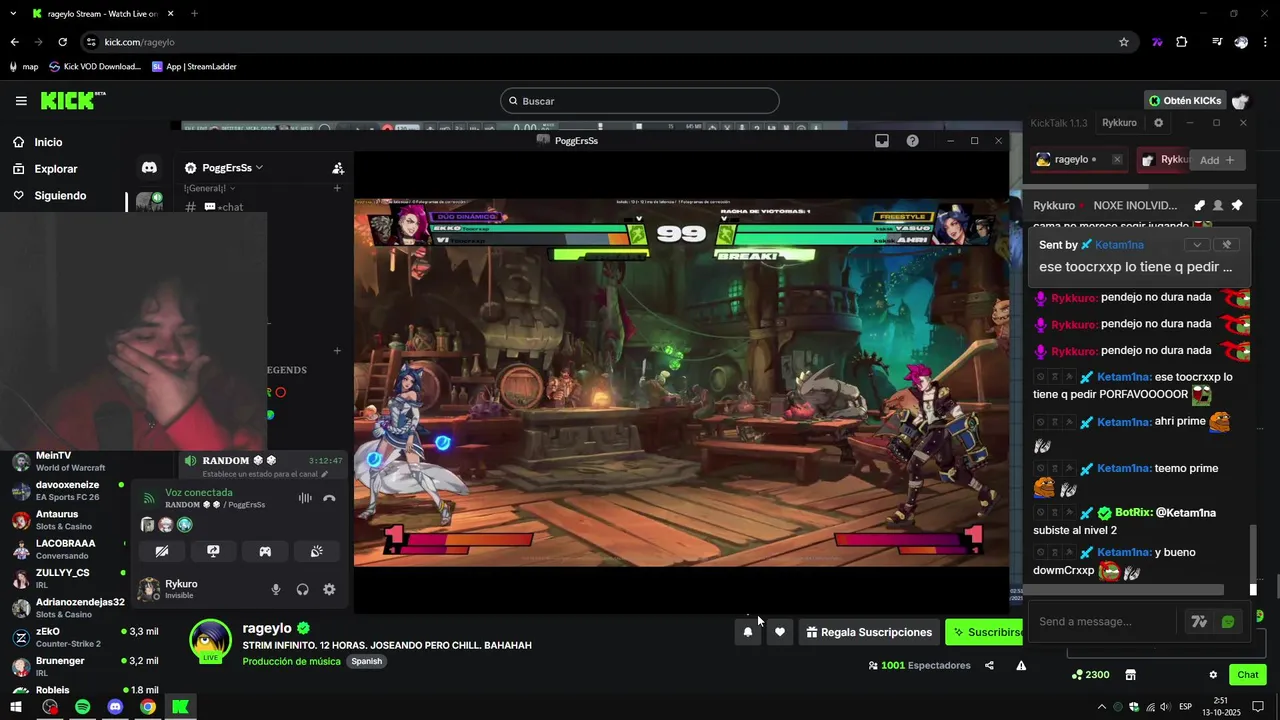1280x720 pixels.
Task: Click the green Suscribirse button
Action: click(984, 632)
